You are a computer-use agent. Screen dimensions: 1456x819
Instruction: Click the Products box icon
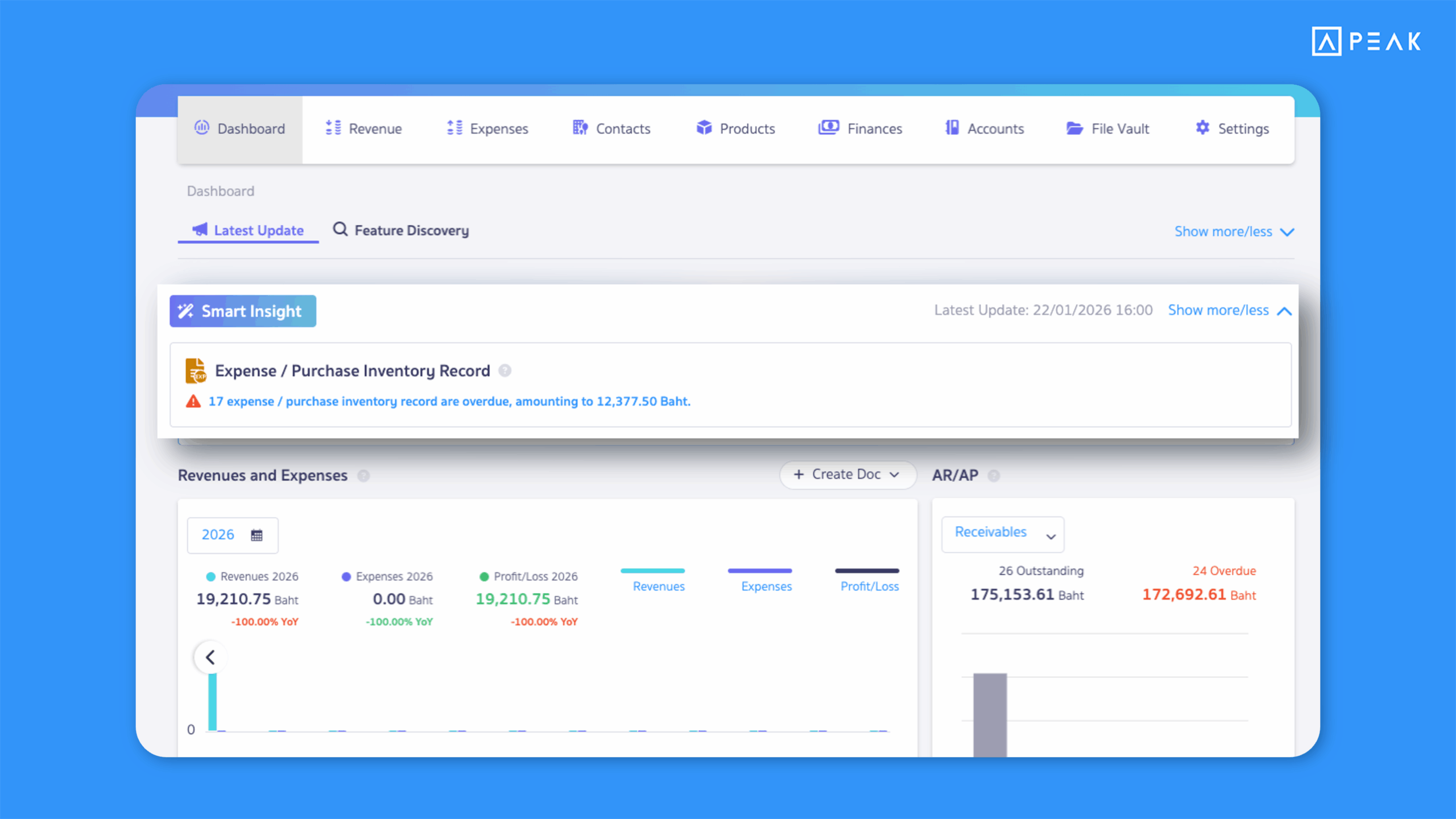704,129
